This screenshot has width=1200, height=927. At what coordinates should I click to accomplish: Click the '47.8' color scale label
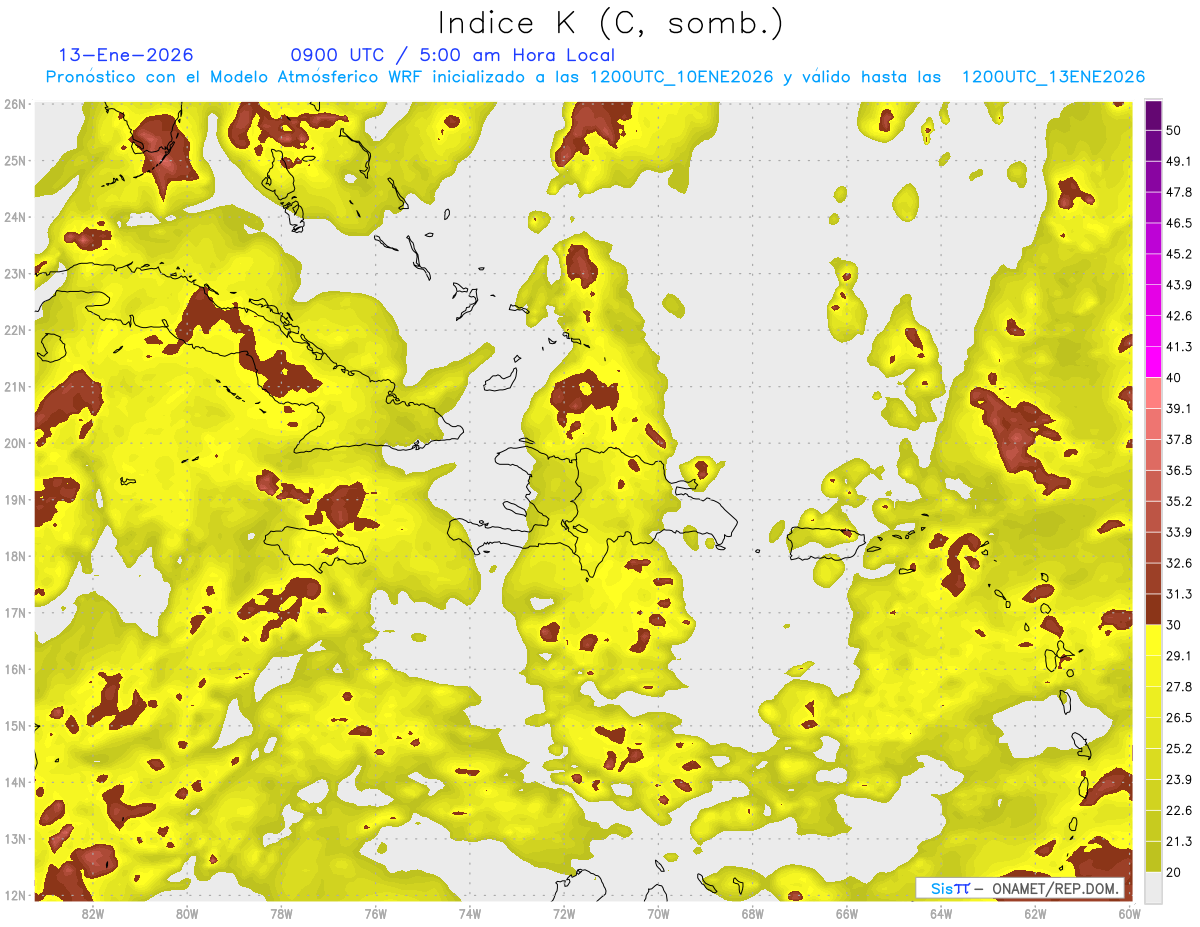click(x=1178, y=192)
